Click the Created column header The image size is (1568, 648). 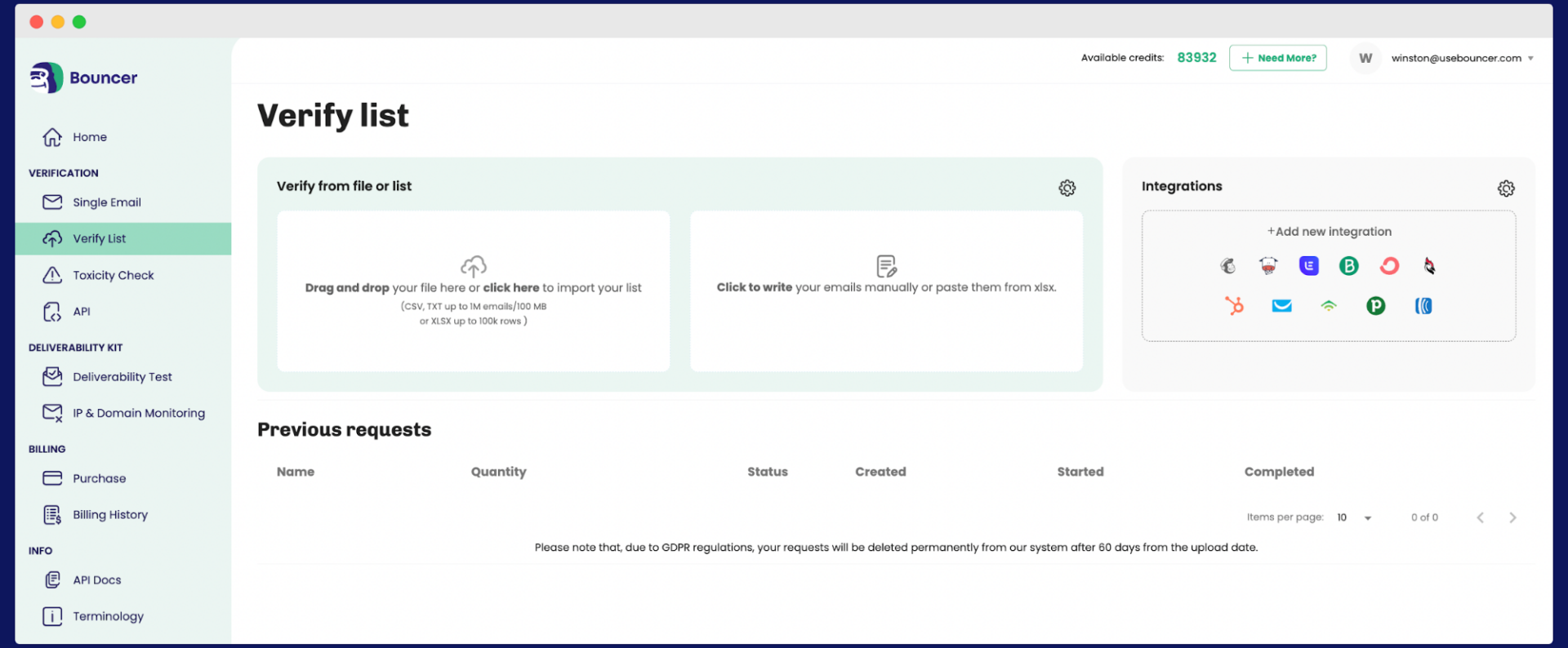[880, 472]
